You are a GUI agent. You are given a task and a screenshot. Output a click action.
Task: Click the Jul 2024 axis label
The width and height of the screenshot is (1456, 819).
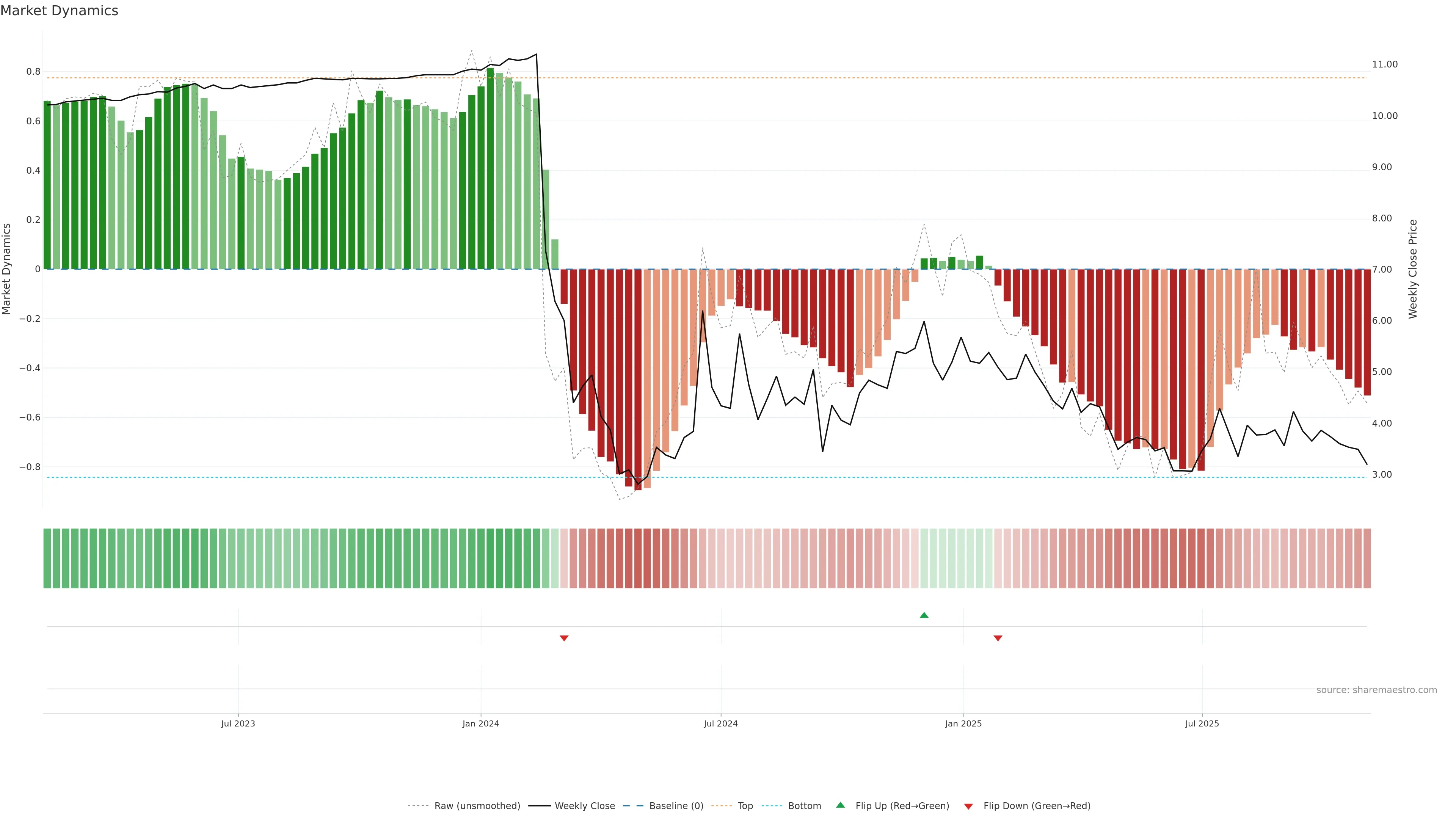pos(721,724)
